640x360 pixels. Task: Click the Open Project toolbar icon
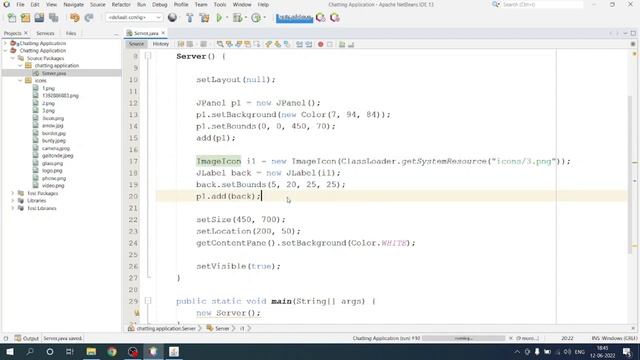(39, 18)
